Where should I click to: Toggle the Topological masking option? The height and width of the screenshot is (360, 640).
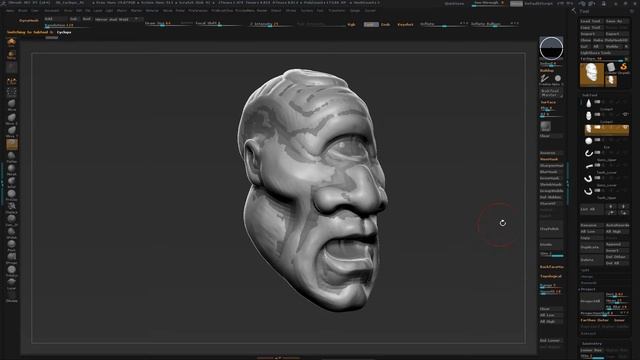(551, 276)
